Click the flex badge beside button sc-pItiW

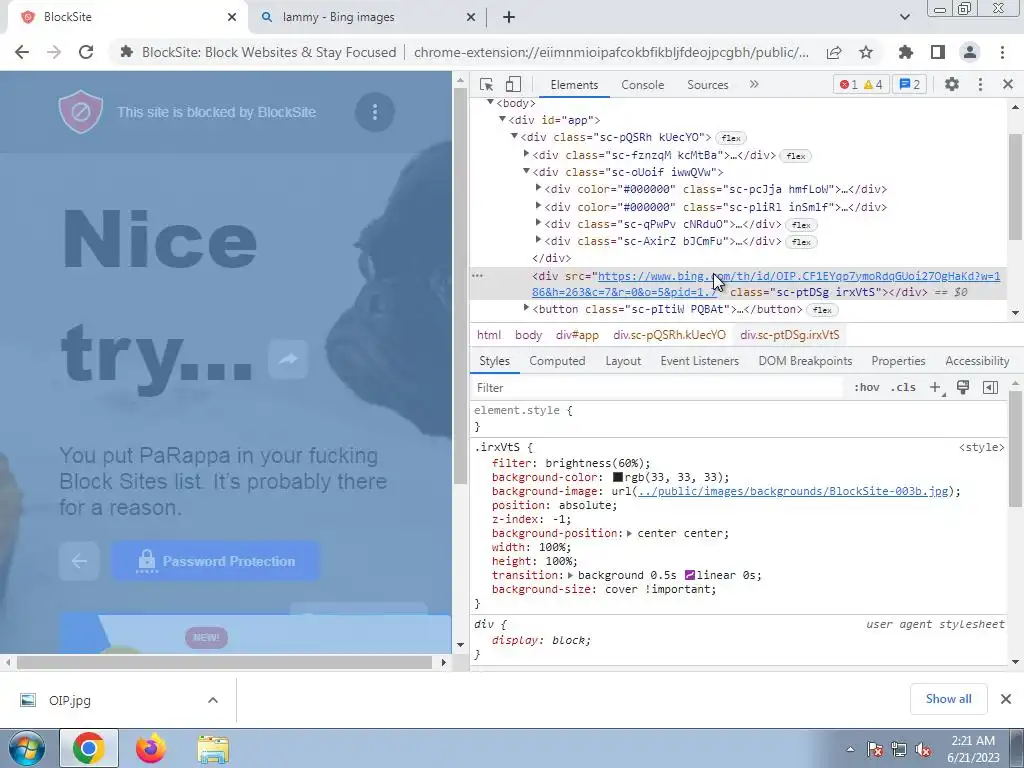coord(822,310)
